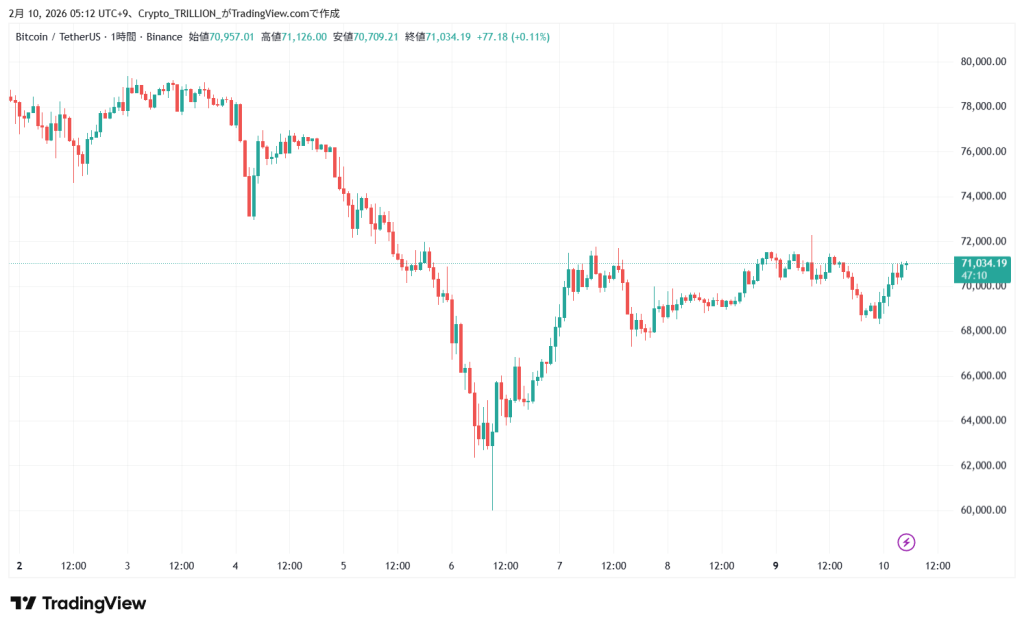Click the +77.18 (+0.11%) change value
Screen dimensions: 1024x629
click(x=512, y=37)
